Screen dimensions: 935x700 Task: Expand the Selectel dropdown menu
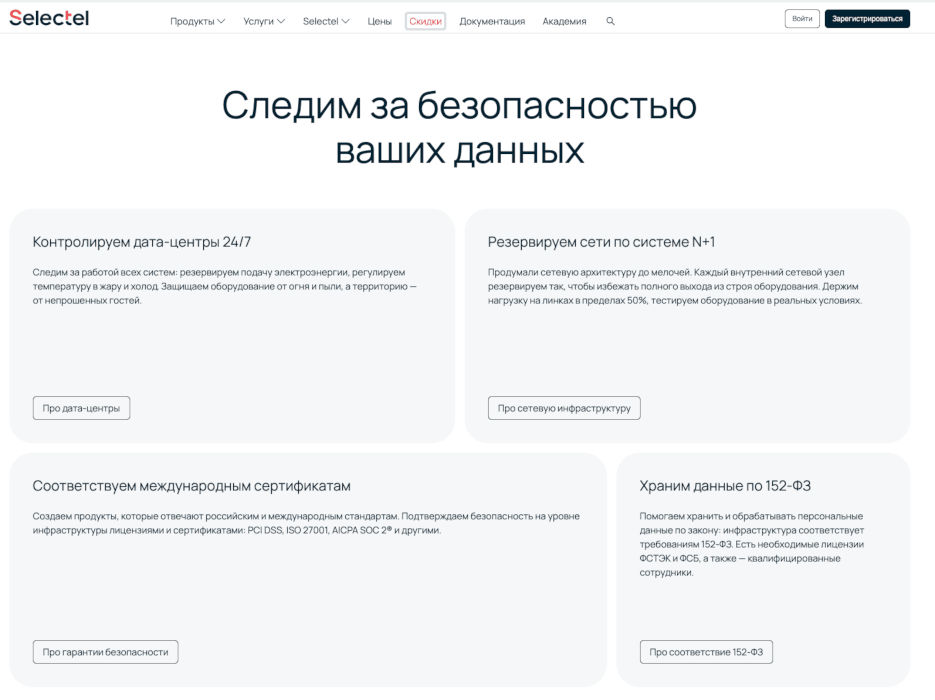[x=326, y=21]
